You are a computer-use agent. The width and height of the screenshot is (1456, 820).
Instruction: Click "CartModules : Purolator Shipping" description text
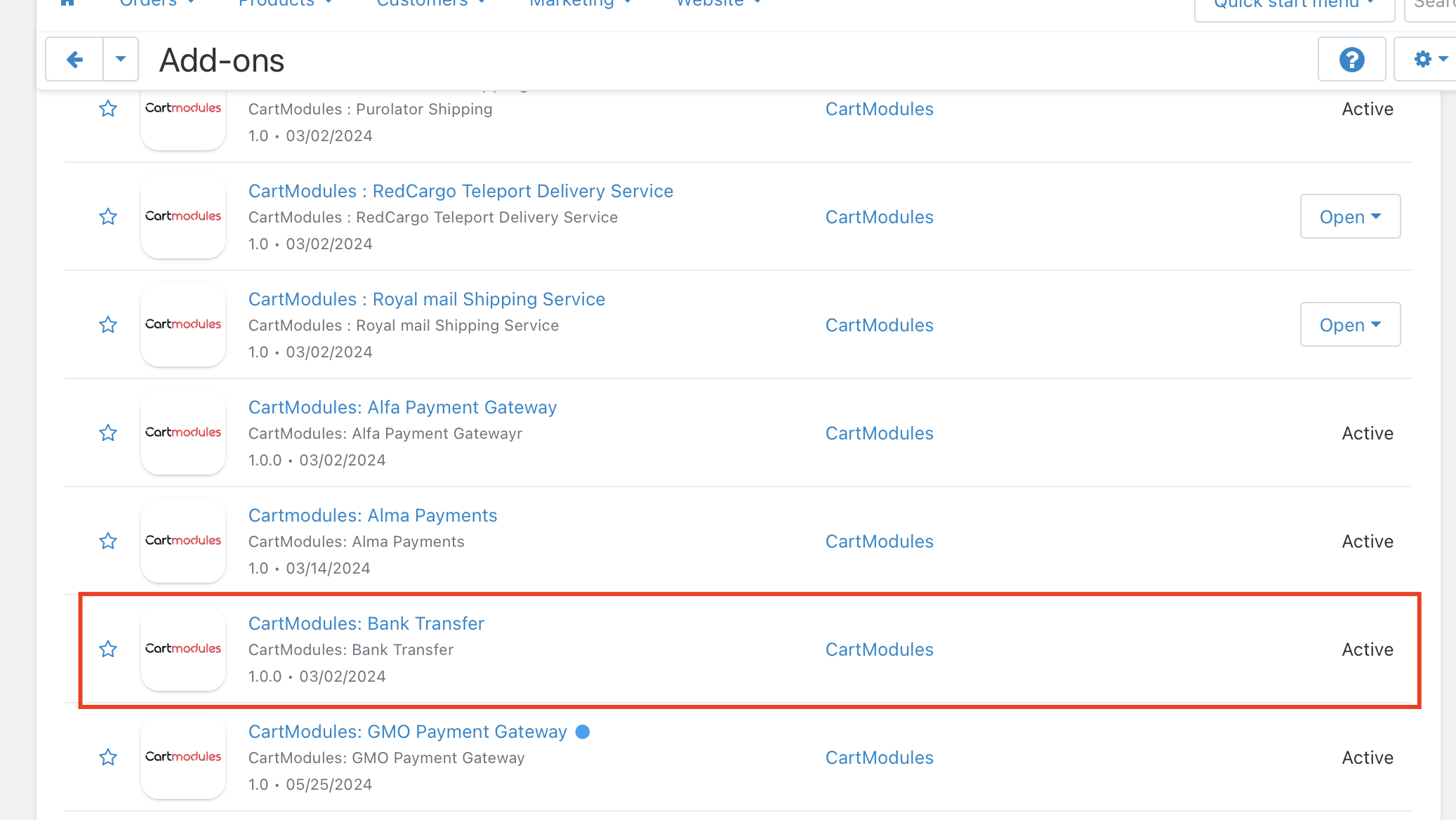pyautogui.click(x=371, y=109)
